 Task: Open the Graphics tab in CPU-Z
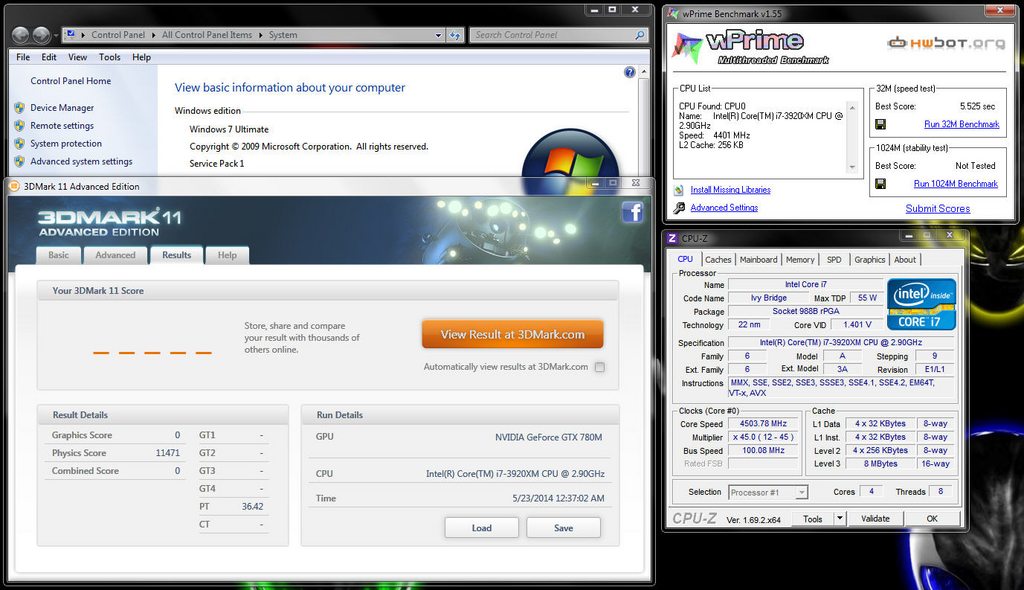tap(870, 259)
